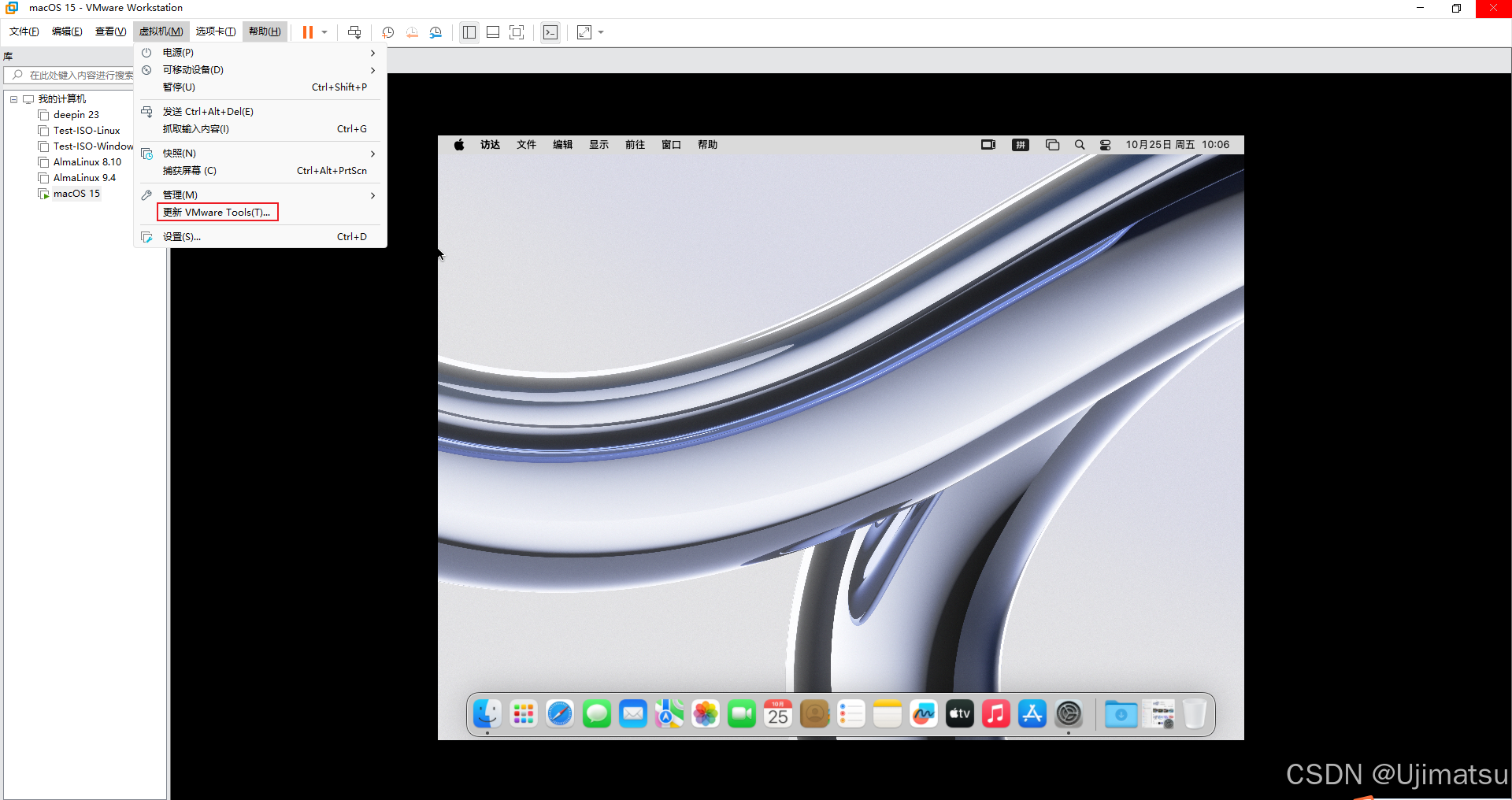
Task: Open FaceTime from the Dock
Action: pyautogui.click(x=742, y=714)
